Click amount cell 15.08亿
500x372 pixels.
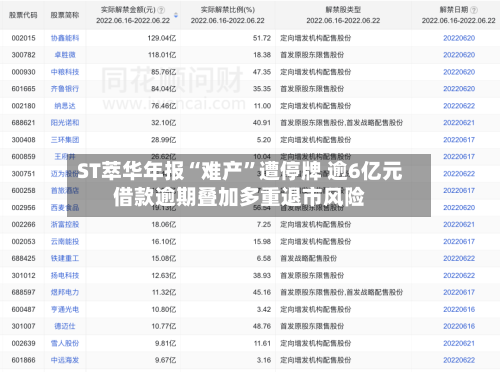[163, 258]
